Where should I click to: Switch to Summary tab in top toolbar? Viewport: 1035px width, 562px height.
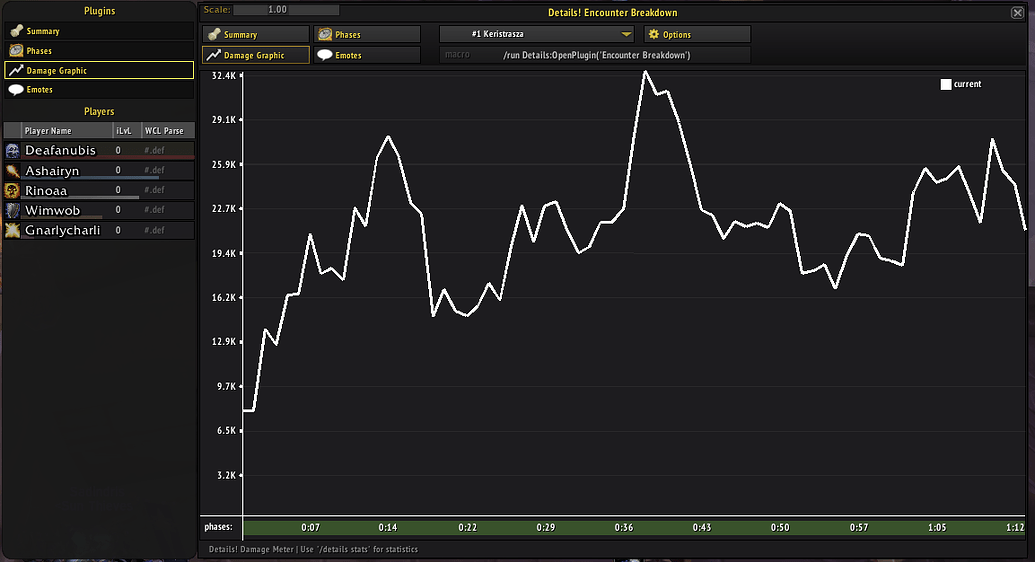tap(254, 35)
